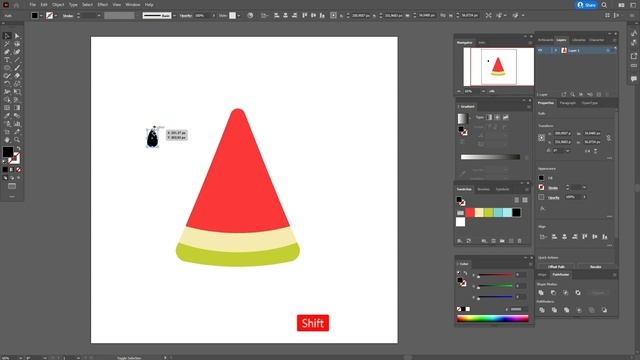The width and height of the screenshot is (640, 360).
Task: Click the create new layer icon
Action: click(599, 94)
